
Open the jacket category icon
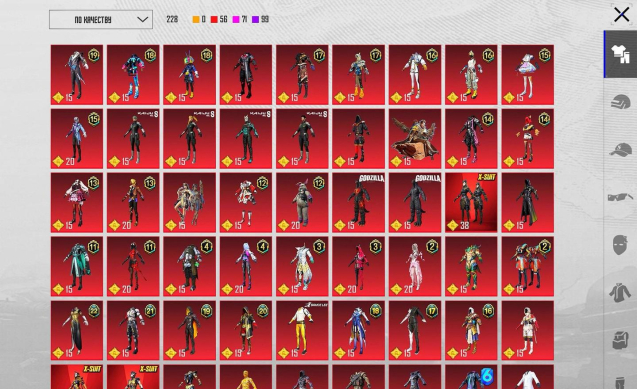620,292
